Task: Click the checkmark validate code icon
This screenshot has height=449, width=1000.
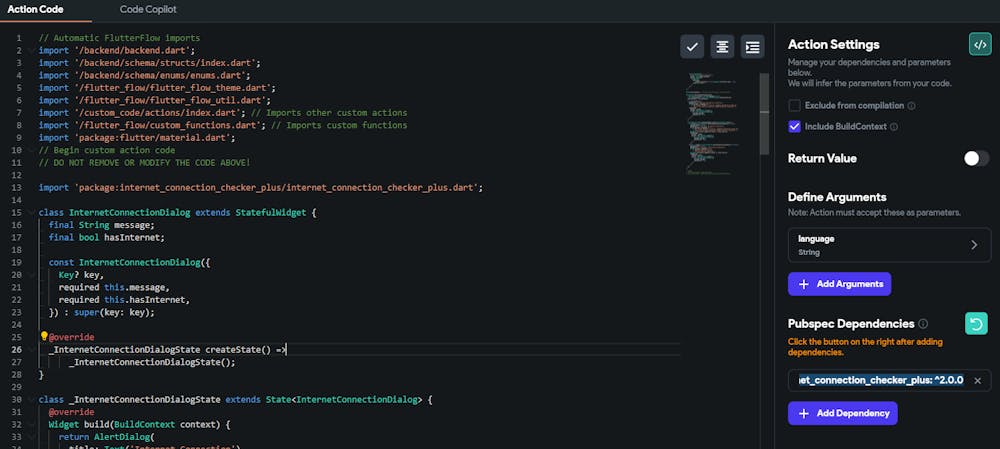Action: 692,47
